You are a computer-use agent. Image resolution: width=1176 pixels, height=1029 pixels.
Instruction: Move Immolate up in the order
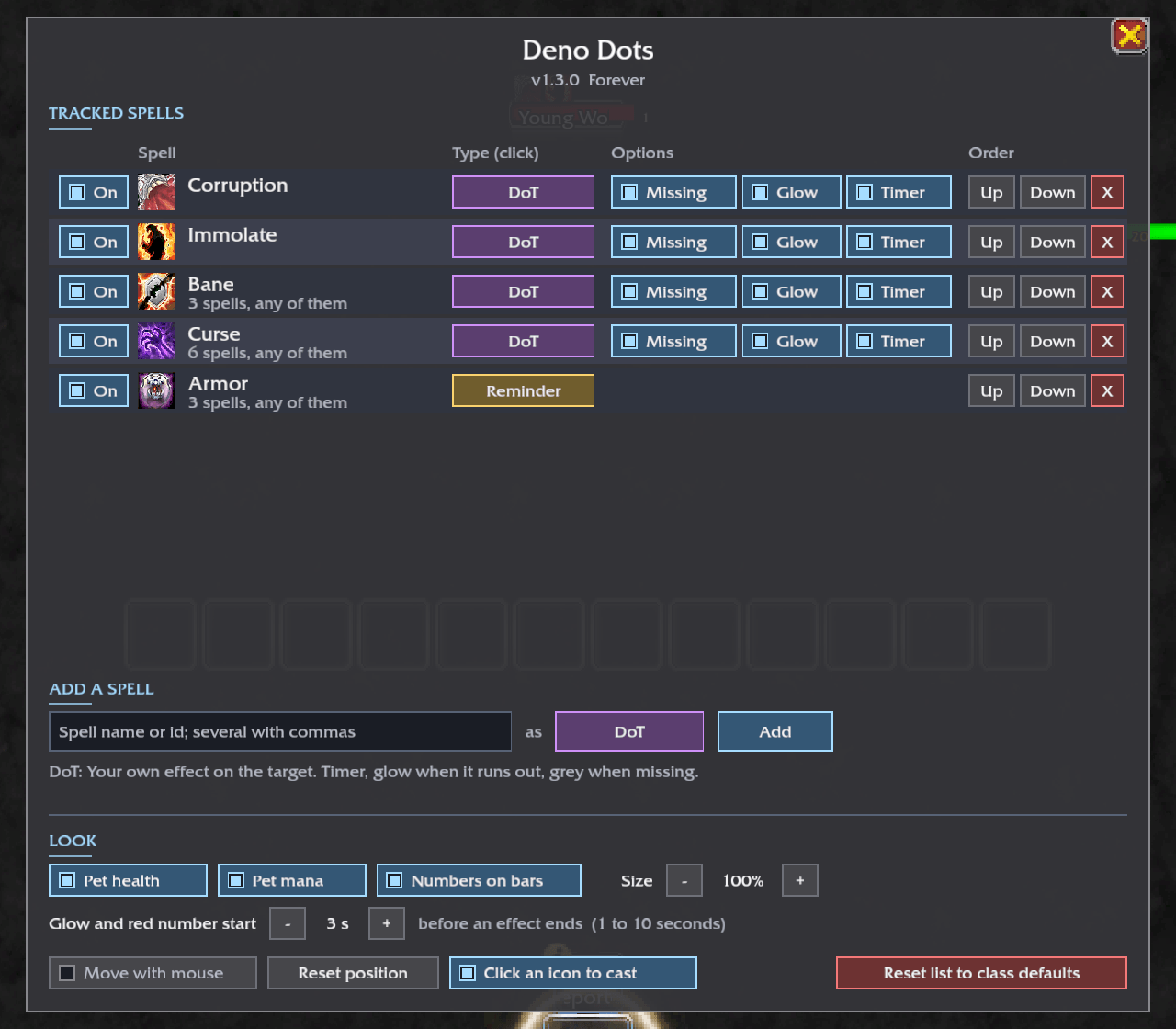pyautogui.click(x=991, y=242)
